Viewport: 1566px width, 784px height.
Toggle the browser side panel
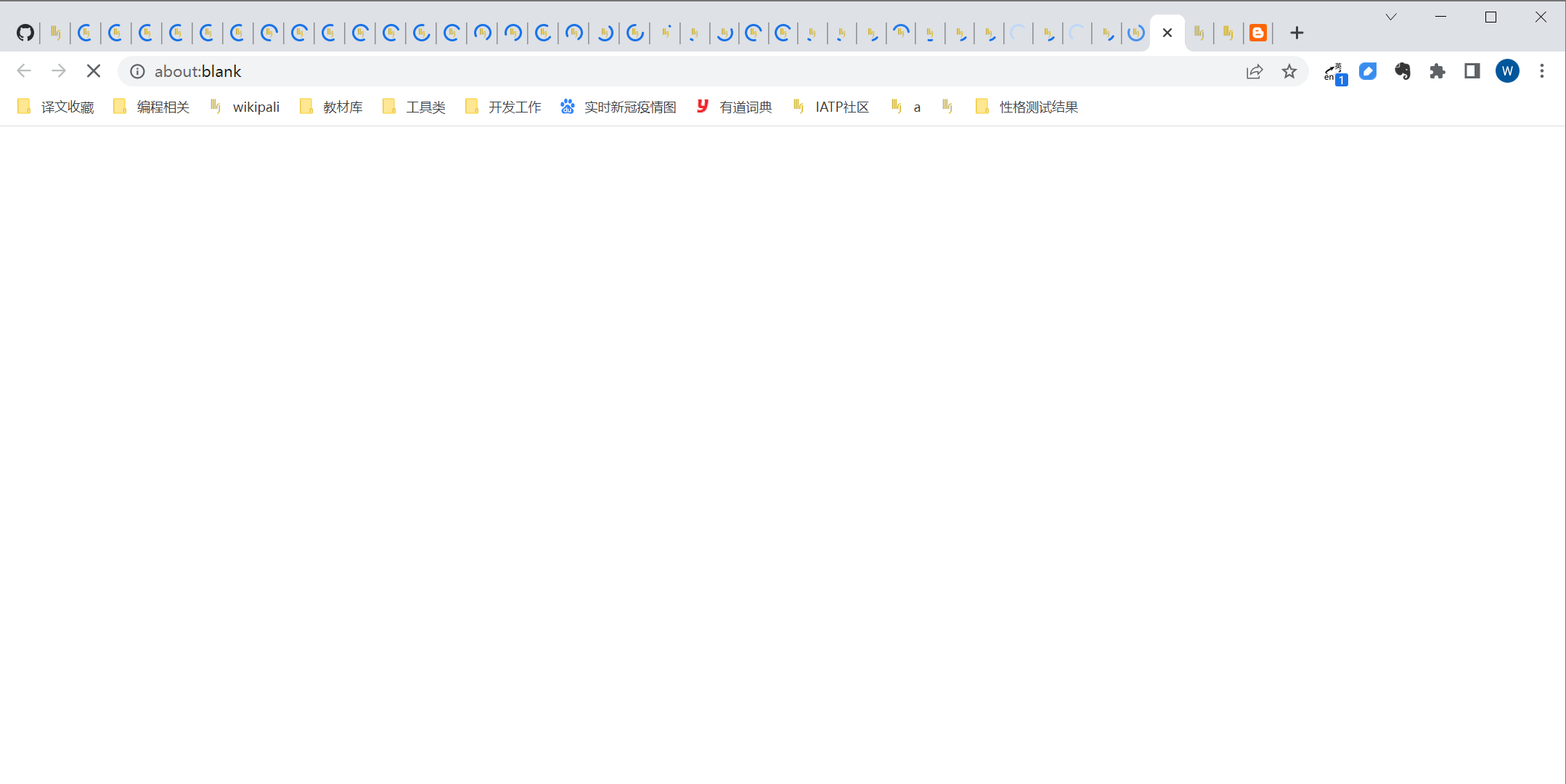point(1472,71)
